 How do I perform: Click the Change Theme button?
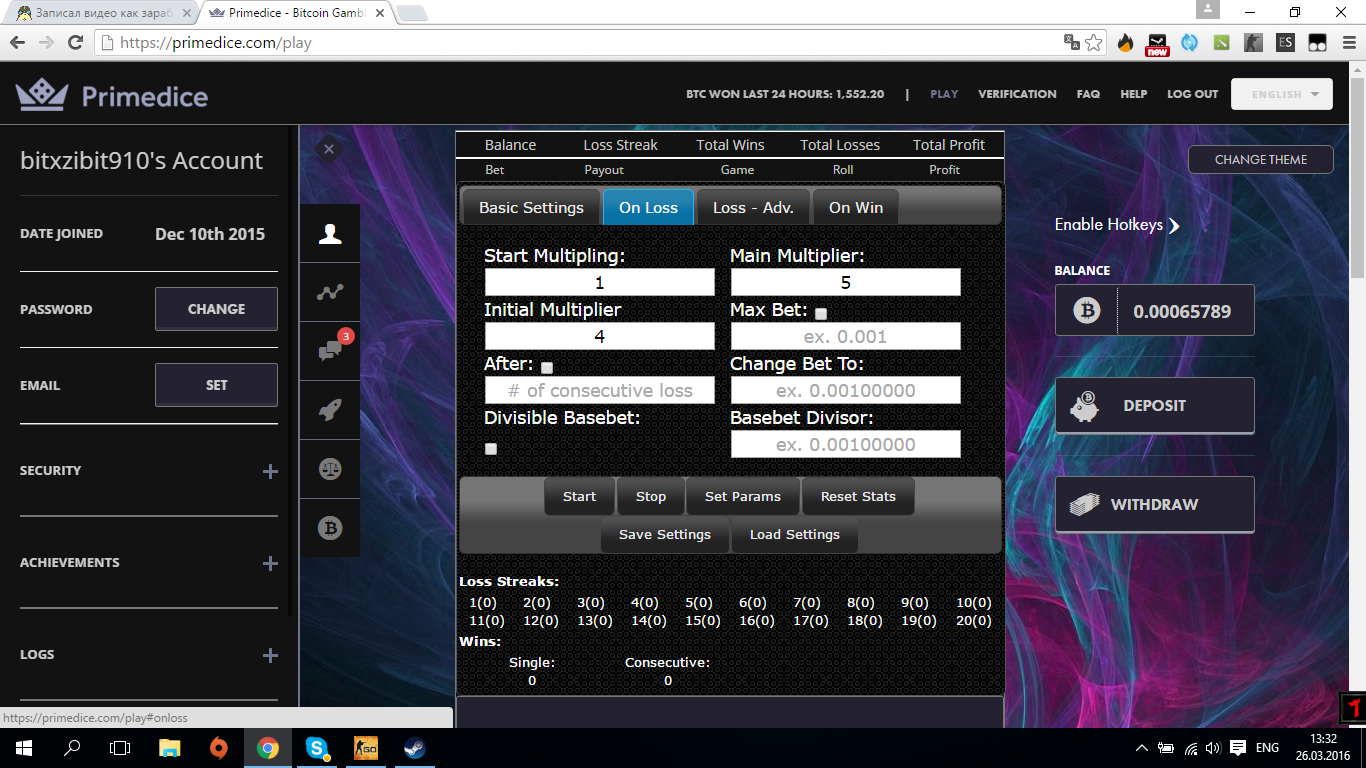click(1261, 160)
